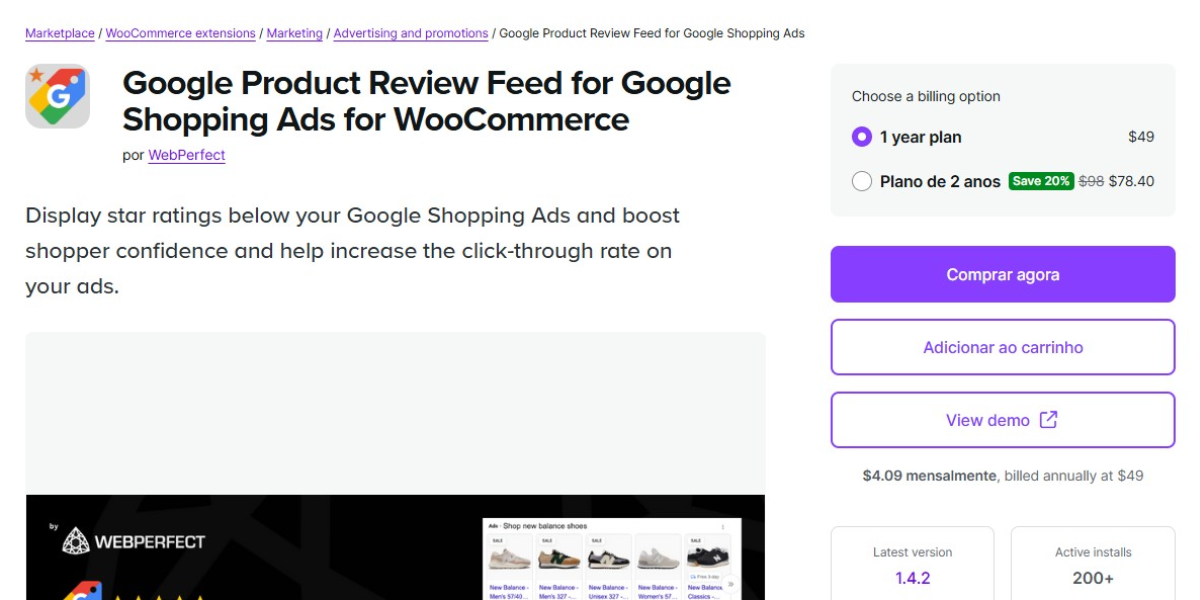1200x600 pixels.
Task: Select the 1 year plan radio button
Action: (862, 137)
